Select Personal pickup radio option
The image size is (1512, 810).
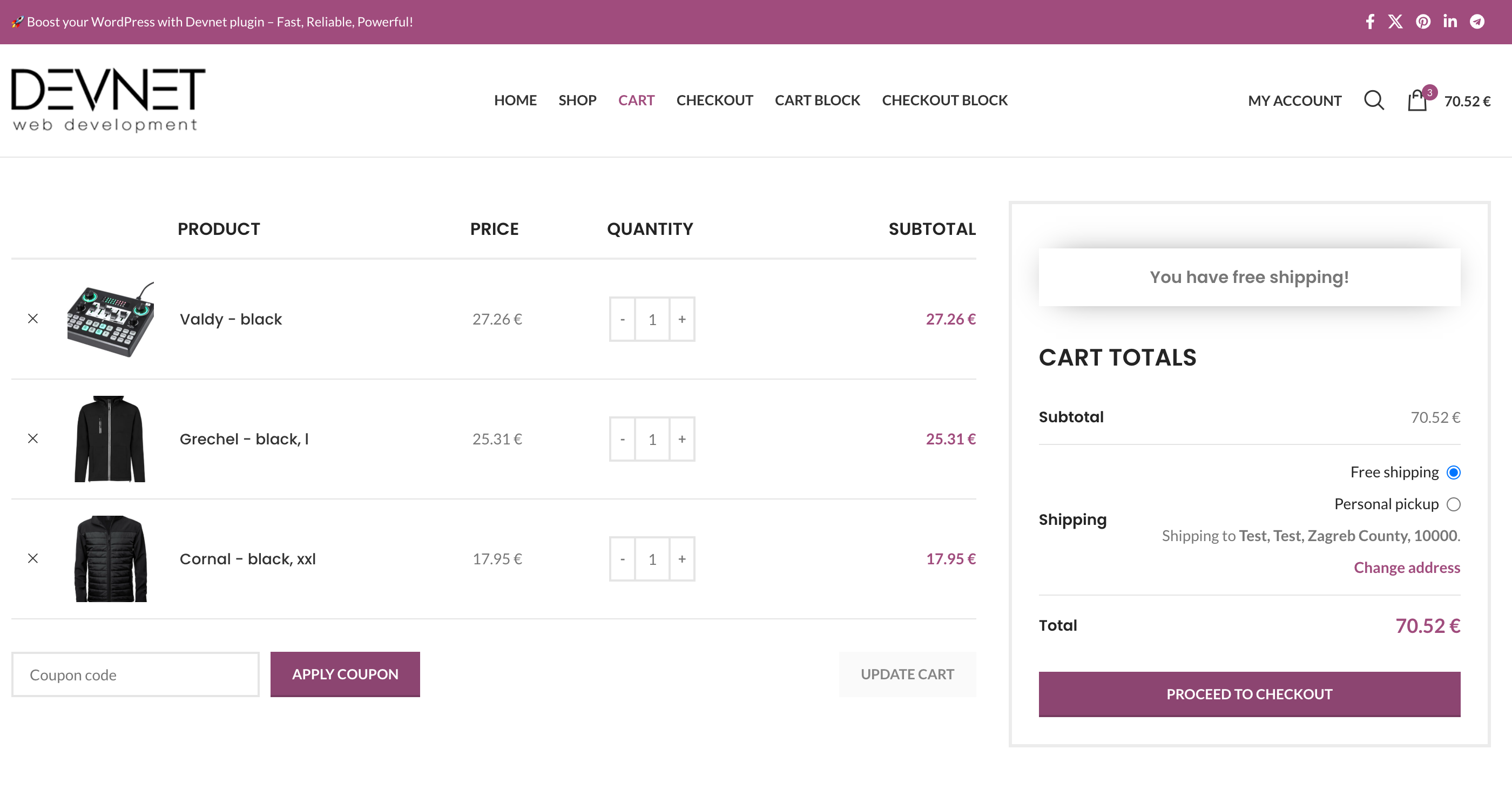(1453, 504)
